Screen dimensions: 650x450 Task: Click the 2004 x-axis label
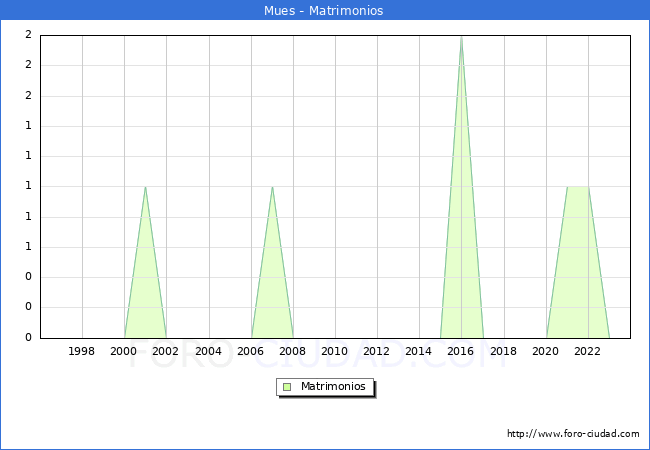tap(208, 351)
